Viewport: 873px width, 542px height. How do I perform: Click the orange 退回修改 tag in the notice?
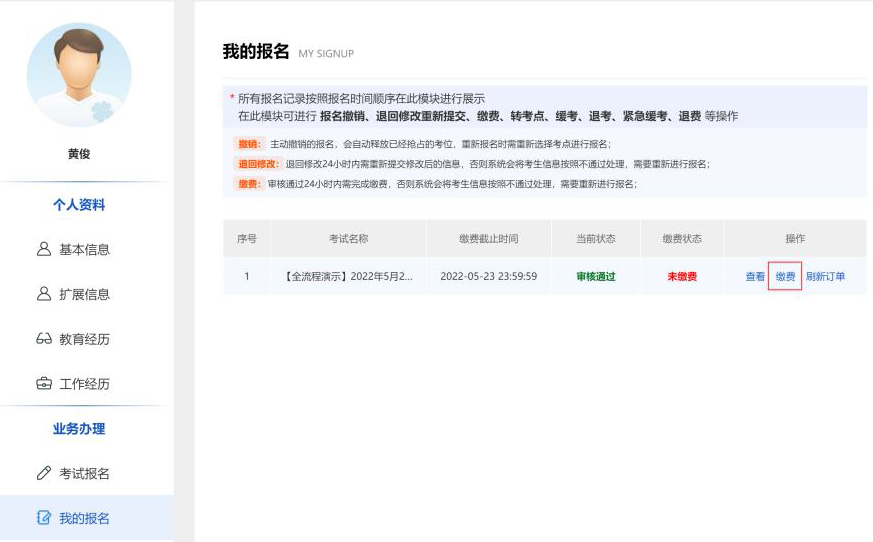(258, 164)
